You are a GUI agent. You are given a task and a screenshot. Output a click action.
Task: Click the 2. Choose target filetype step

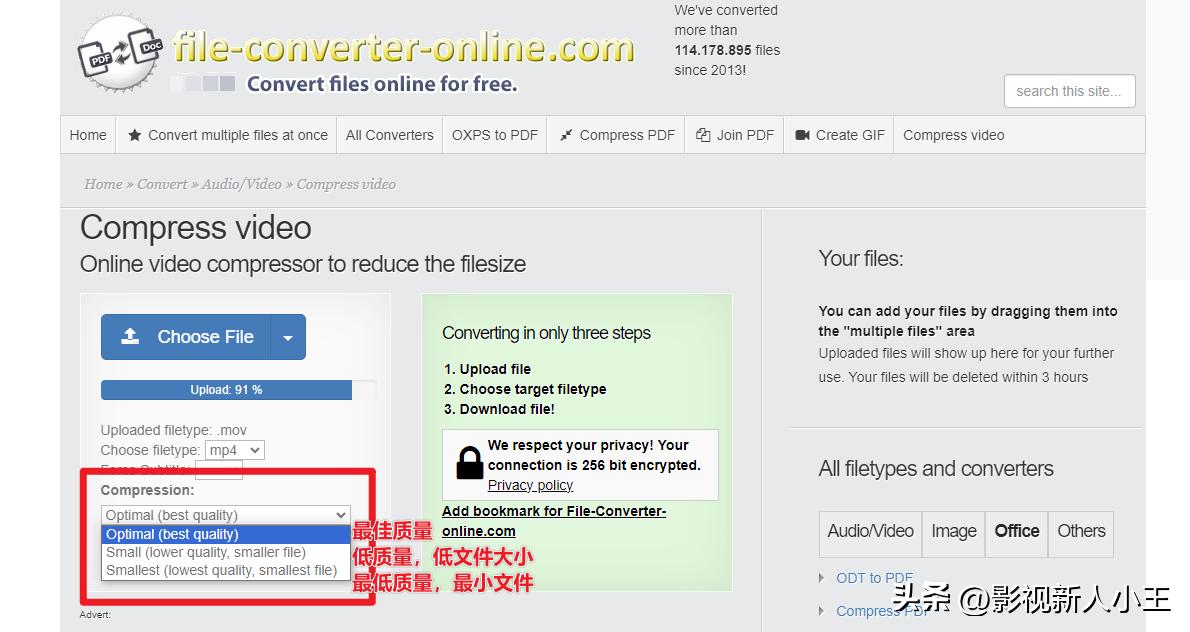click(x=525, y=389)
